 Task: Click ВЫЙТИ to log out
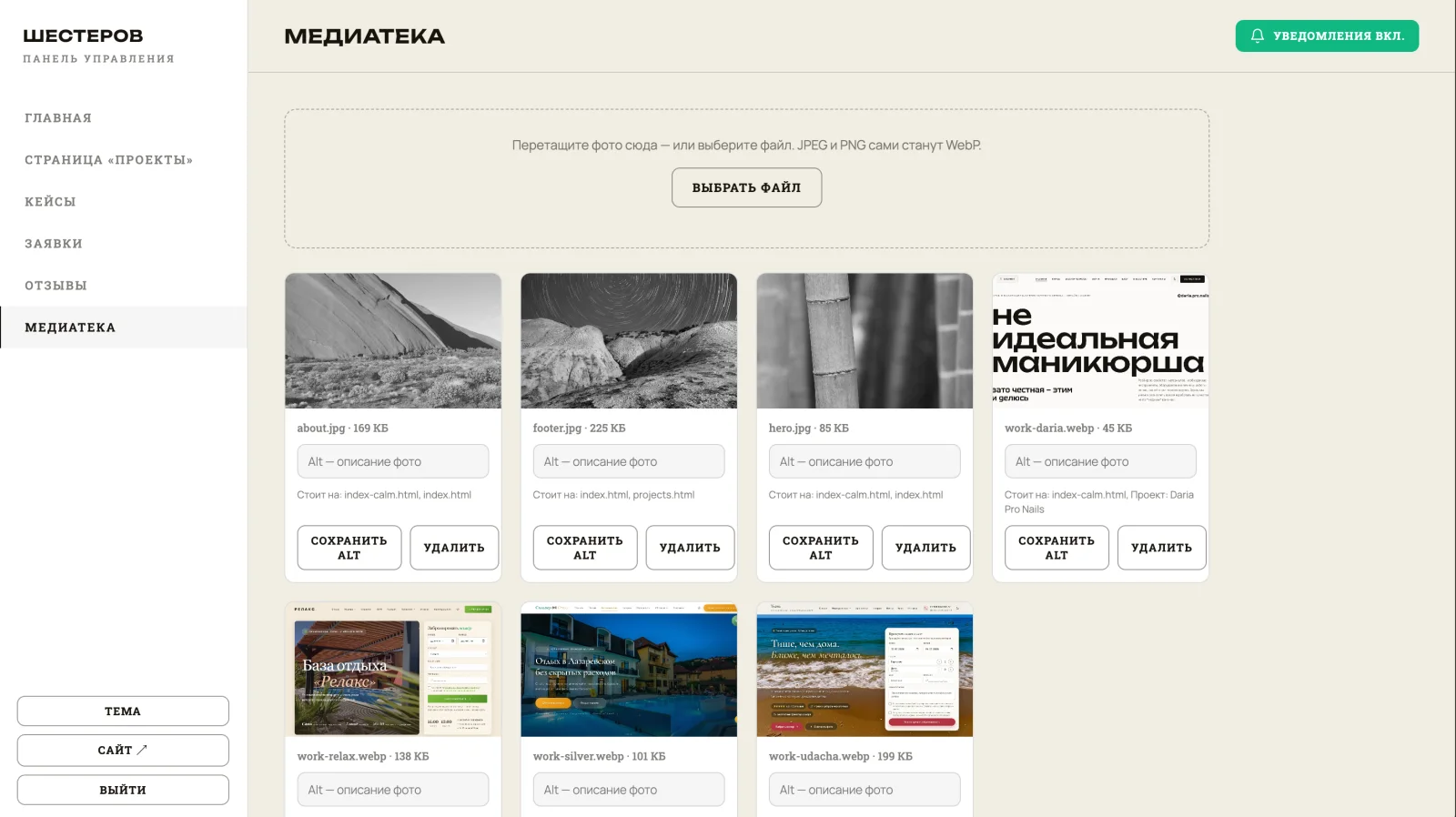123,790
